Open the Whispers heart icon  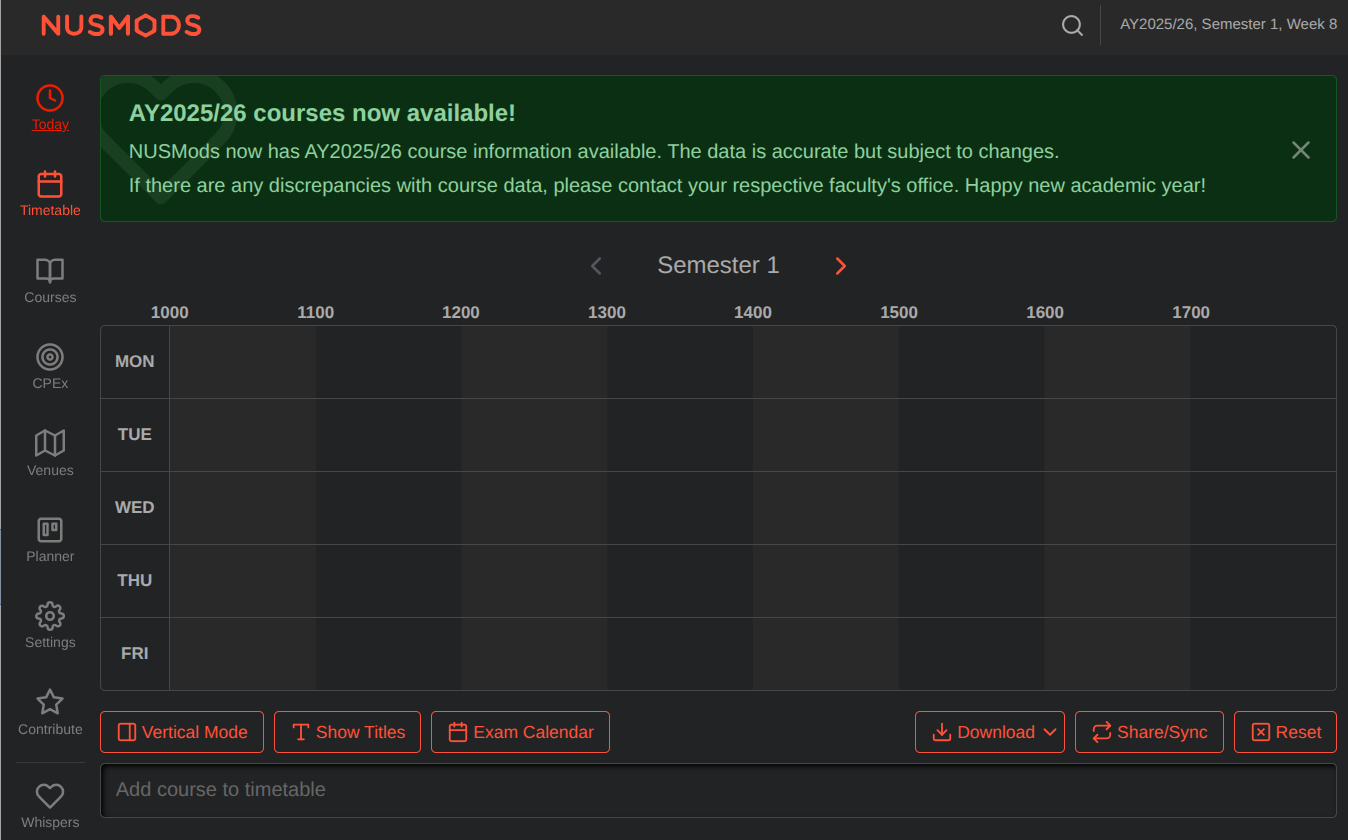(x=50, y=796)
